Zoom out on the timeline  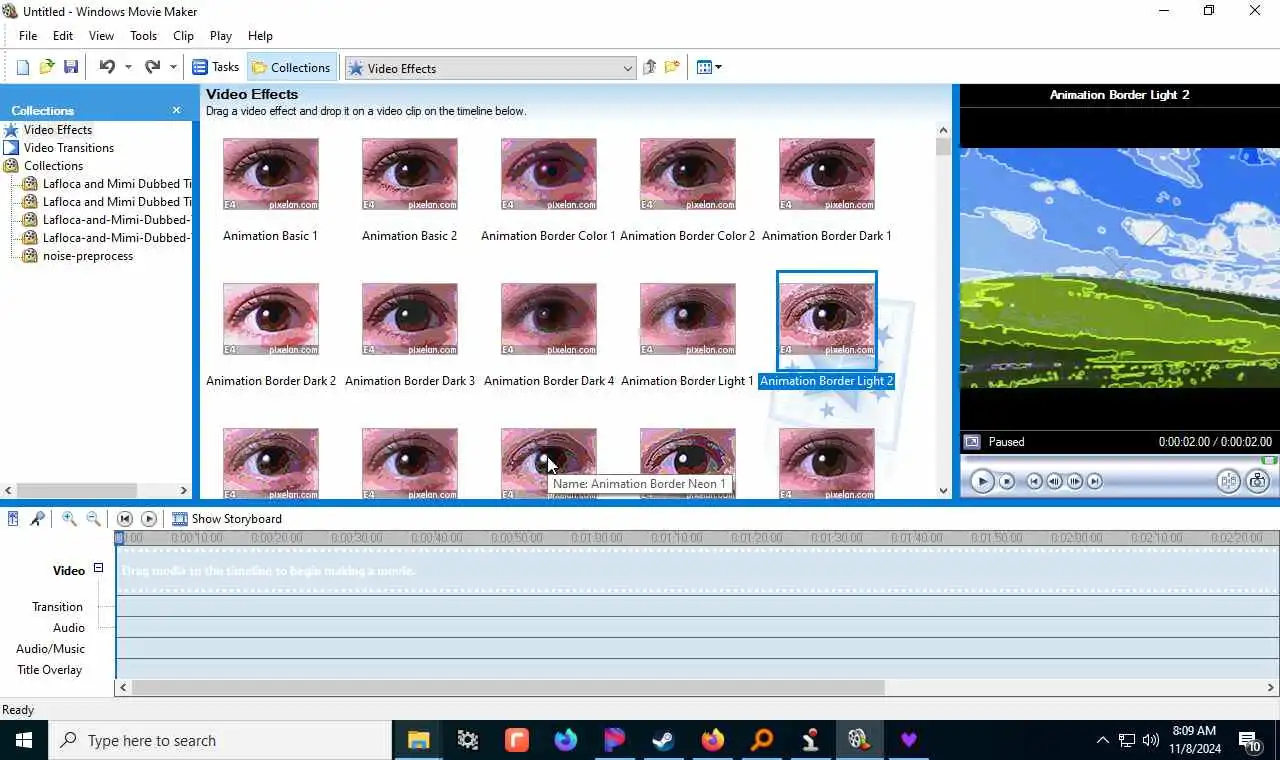point(93,518)
